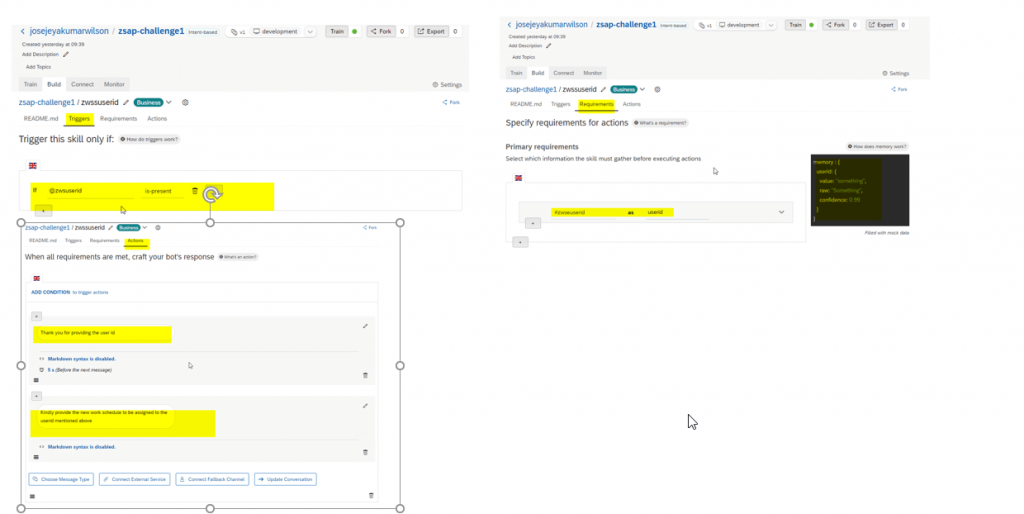Open josejeyakumarwilson profile link in Triggers screenshot
This screenshot has width=1024, height=514.
69,31
